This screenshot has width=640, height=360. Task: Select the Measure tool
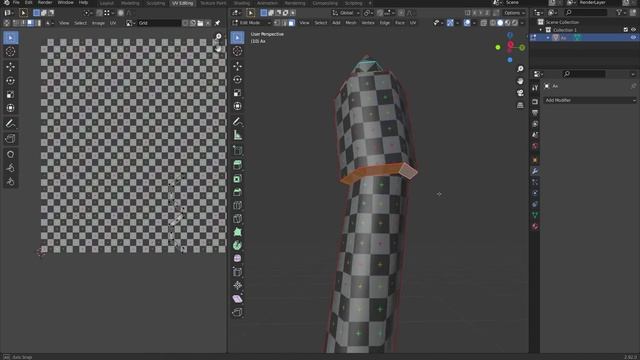point(238,135)
